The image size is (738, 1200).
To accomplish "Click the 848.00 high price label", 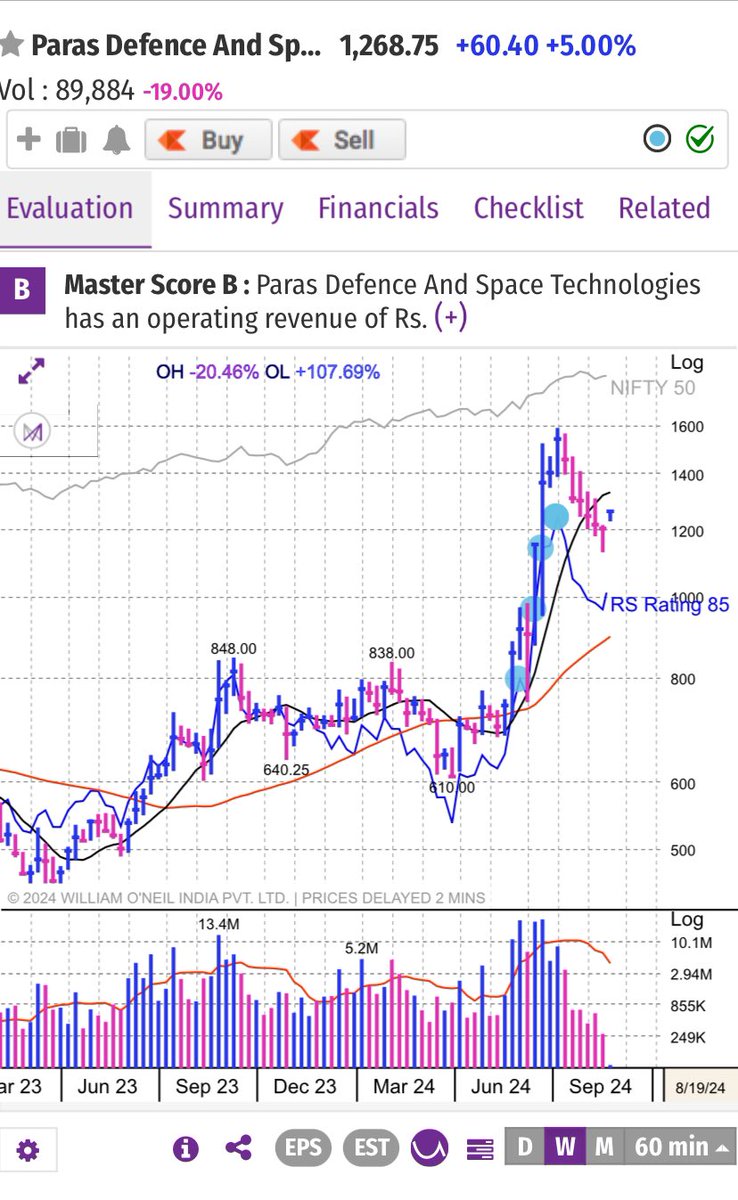I will pyautogui.click(x=233, y=648).
